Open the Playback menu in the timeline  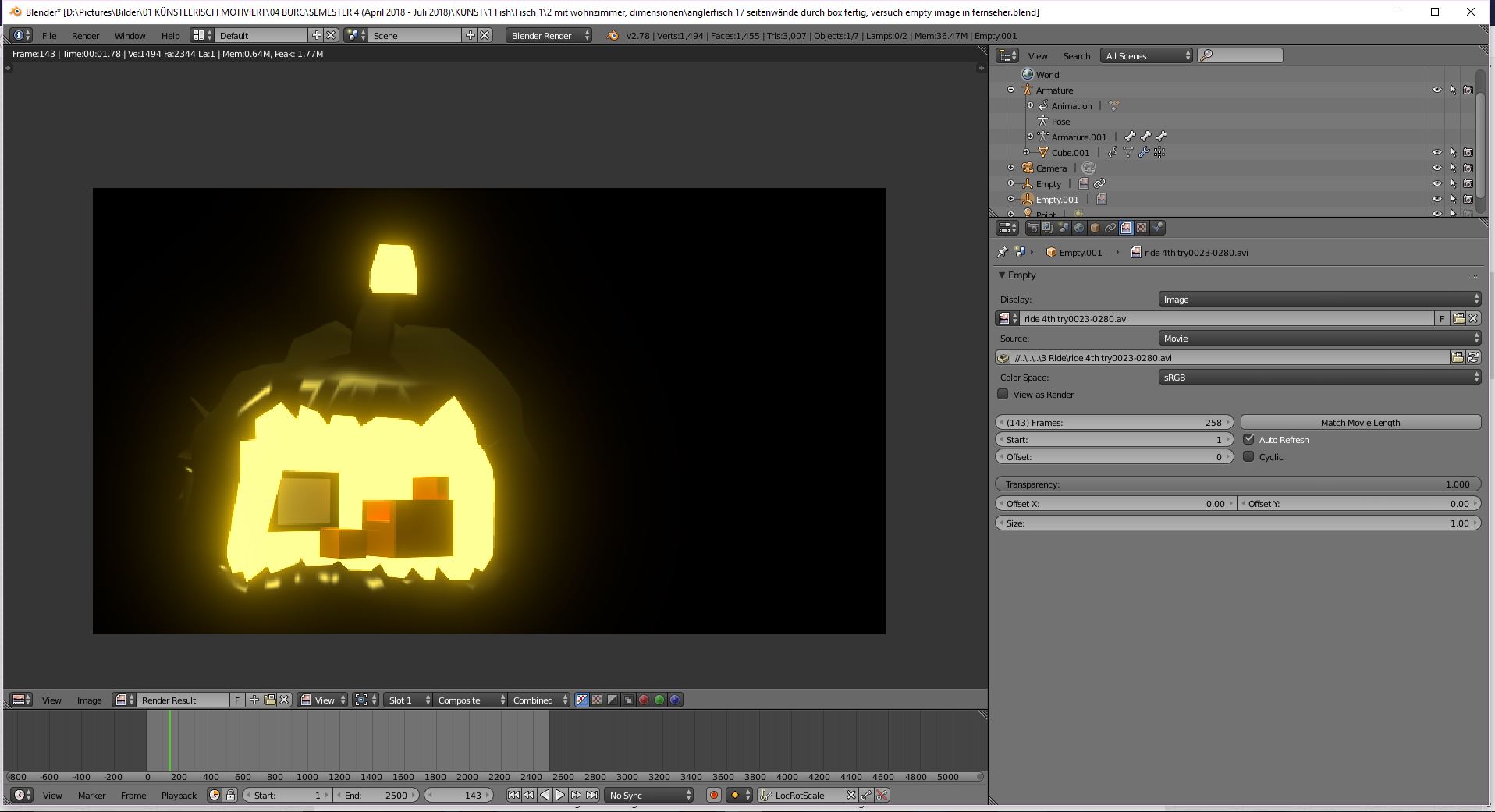tap(179, 795)
